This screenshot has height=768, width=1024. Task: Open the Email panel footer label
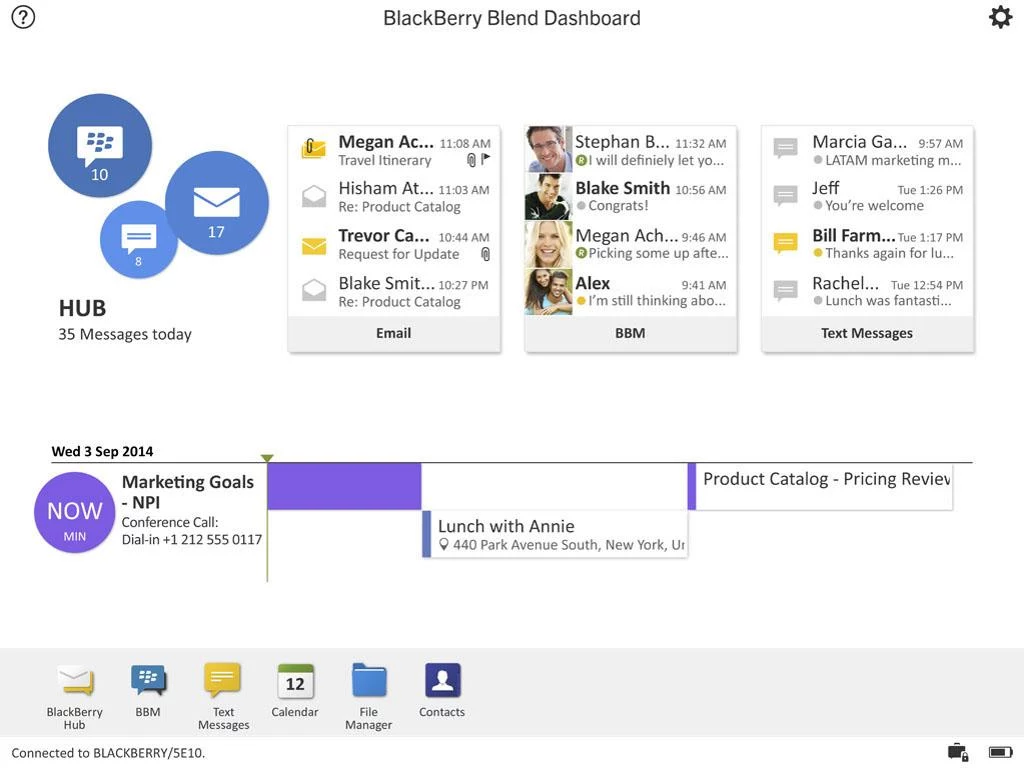(393, 333)
